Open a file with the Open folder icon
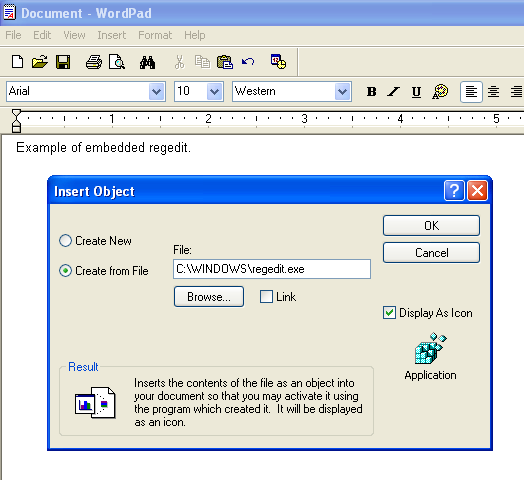 coord(39,62)
